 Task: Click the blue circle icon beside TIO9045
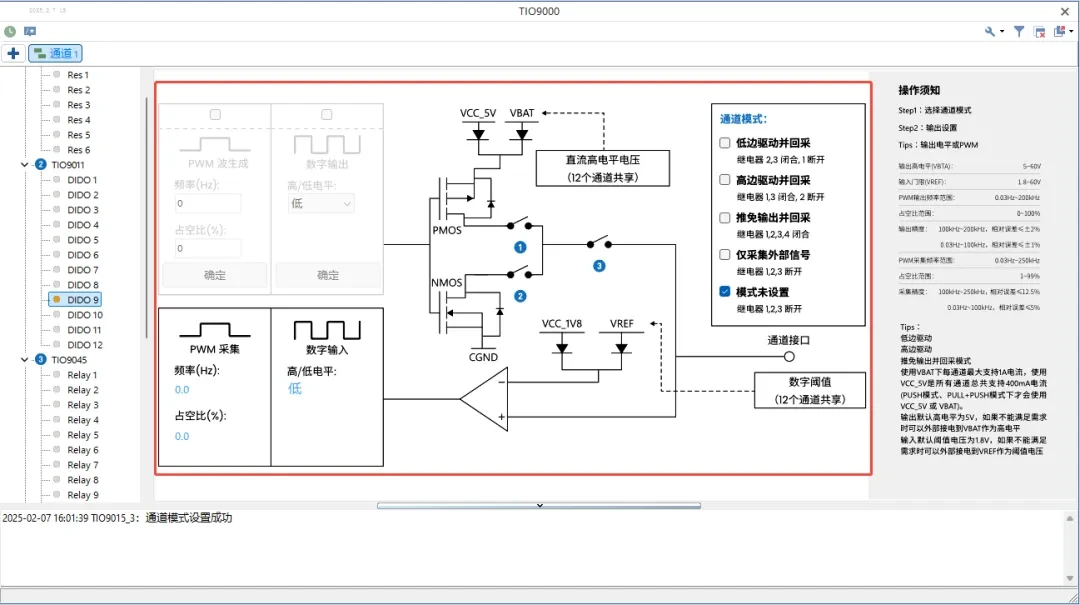point(41,360)
